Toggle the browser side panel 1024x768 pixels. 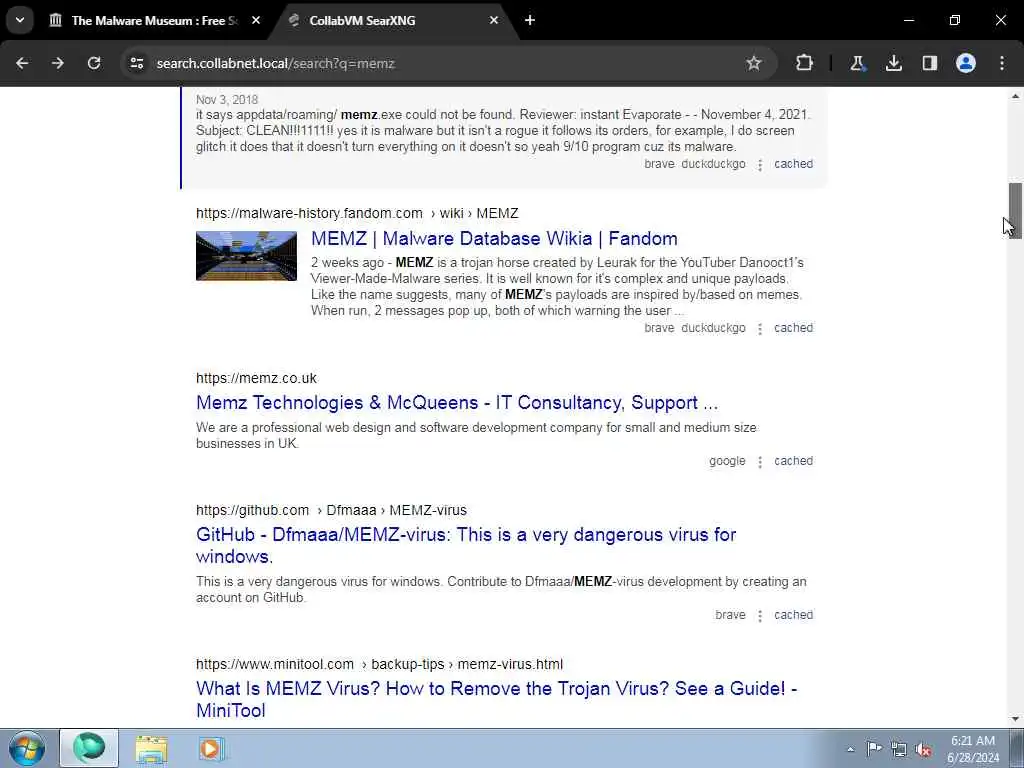[x=929, y=63]
